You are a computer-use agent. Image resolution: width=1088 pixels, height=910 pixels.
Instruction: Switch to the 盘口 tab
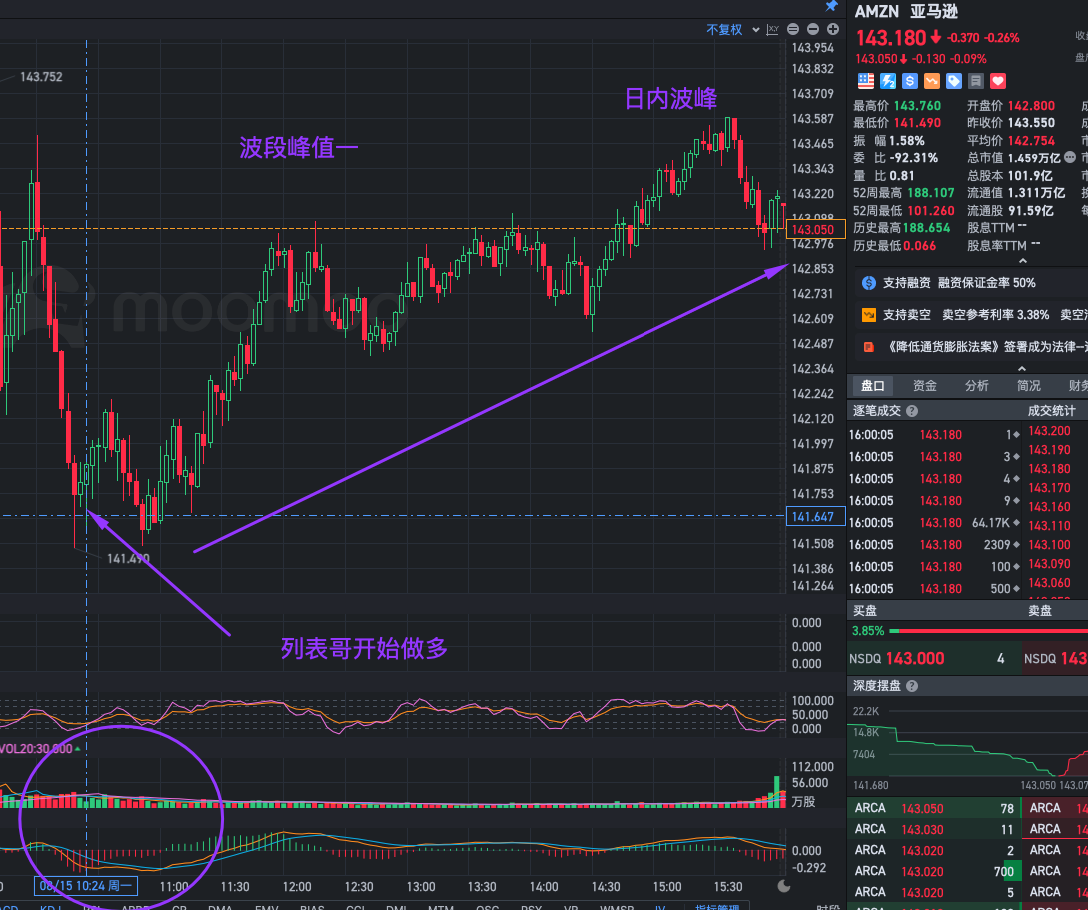[x=872, y=386]
